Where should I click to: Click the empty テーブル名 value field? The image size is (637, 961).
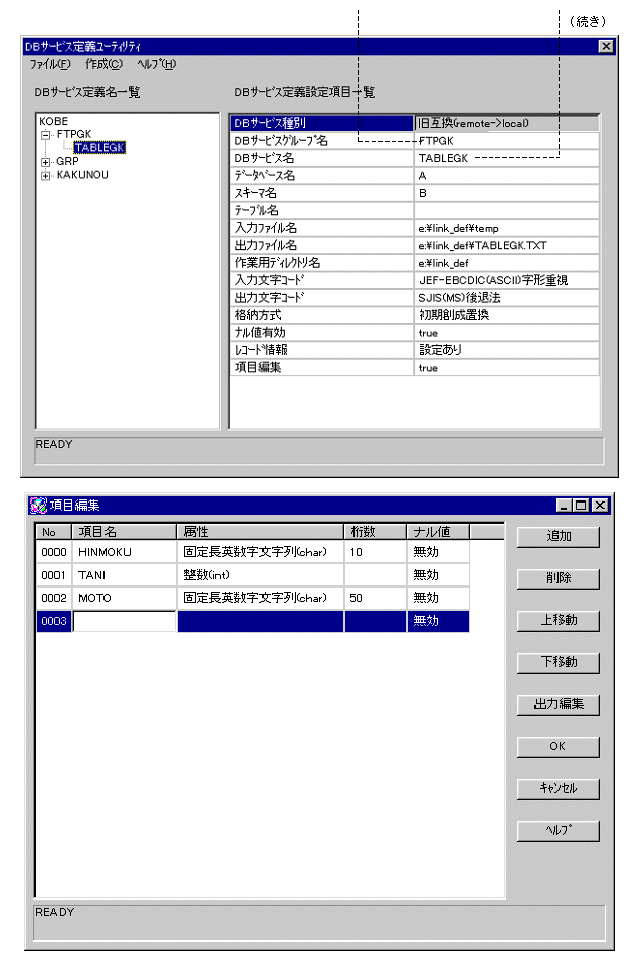pos(507,210)
